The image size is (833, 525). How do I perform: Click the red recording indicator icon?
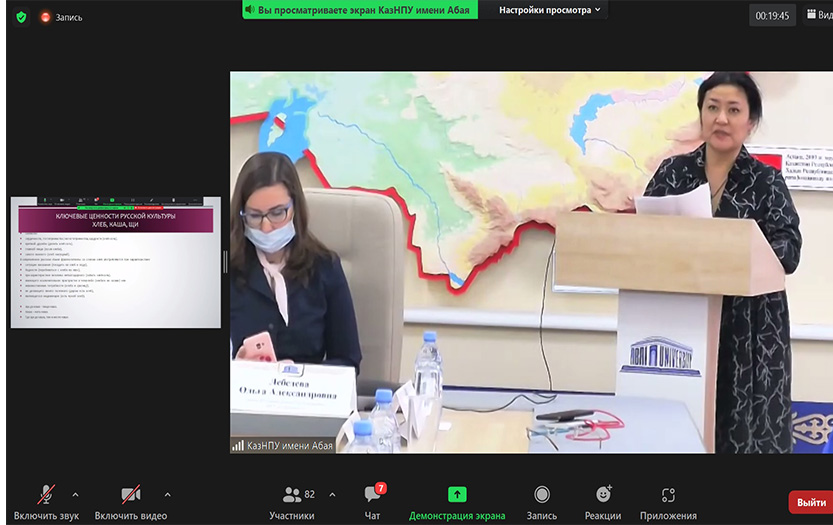(x=46, y=17)
